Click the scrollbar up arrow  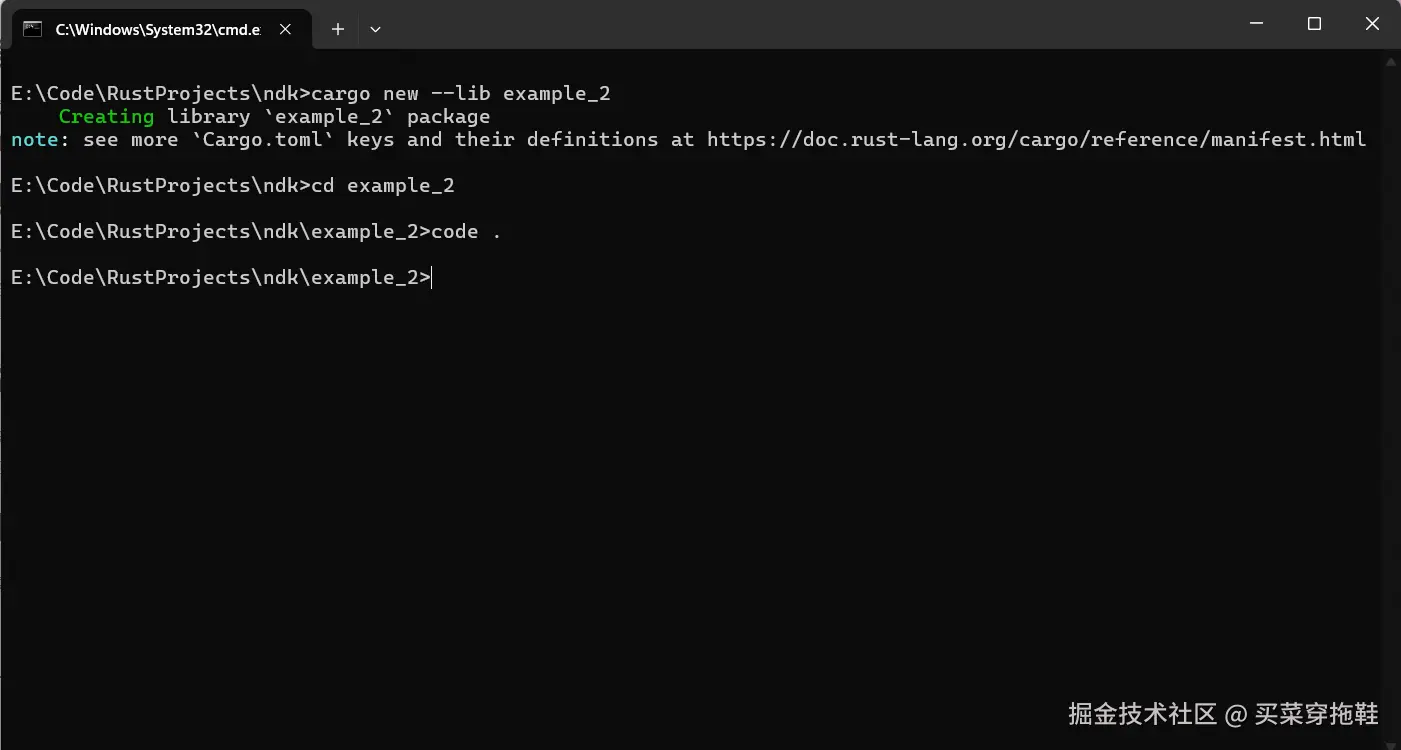click(1391, 61)
